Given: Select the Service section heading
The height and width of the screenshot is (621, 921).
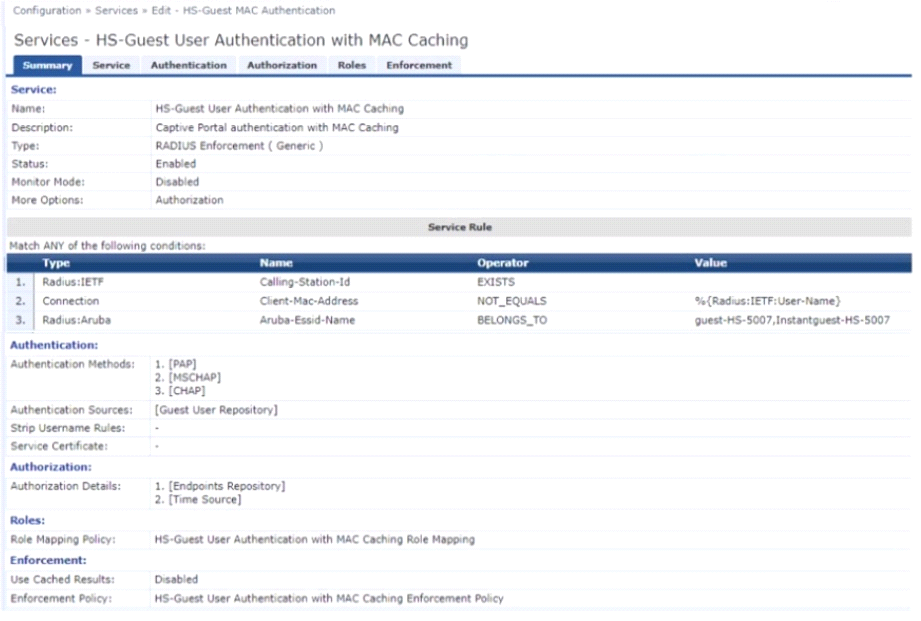Looking at the screenshot, I should pyautogui.click(x=33, y=90).
